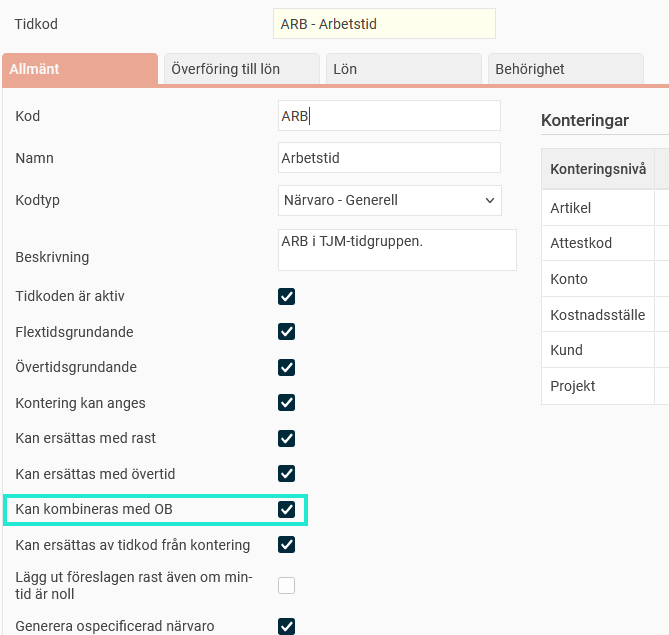
Task: Click the Namn text field
Action: pyautogui.click(x=389, y=158)
